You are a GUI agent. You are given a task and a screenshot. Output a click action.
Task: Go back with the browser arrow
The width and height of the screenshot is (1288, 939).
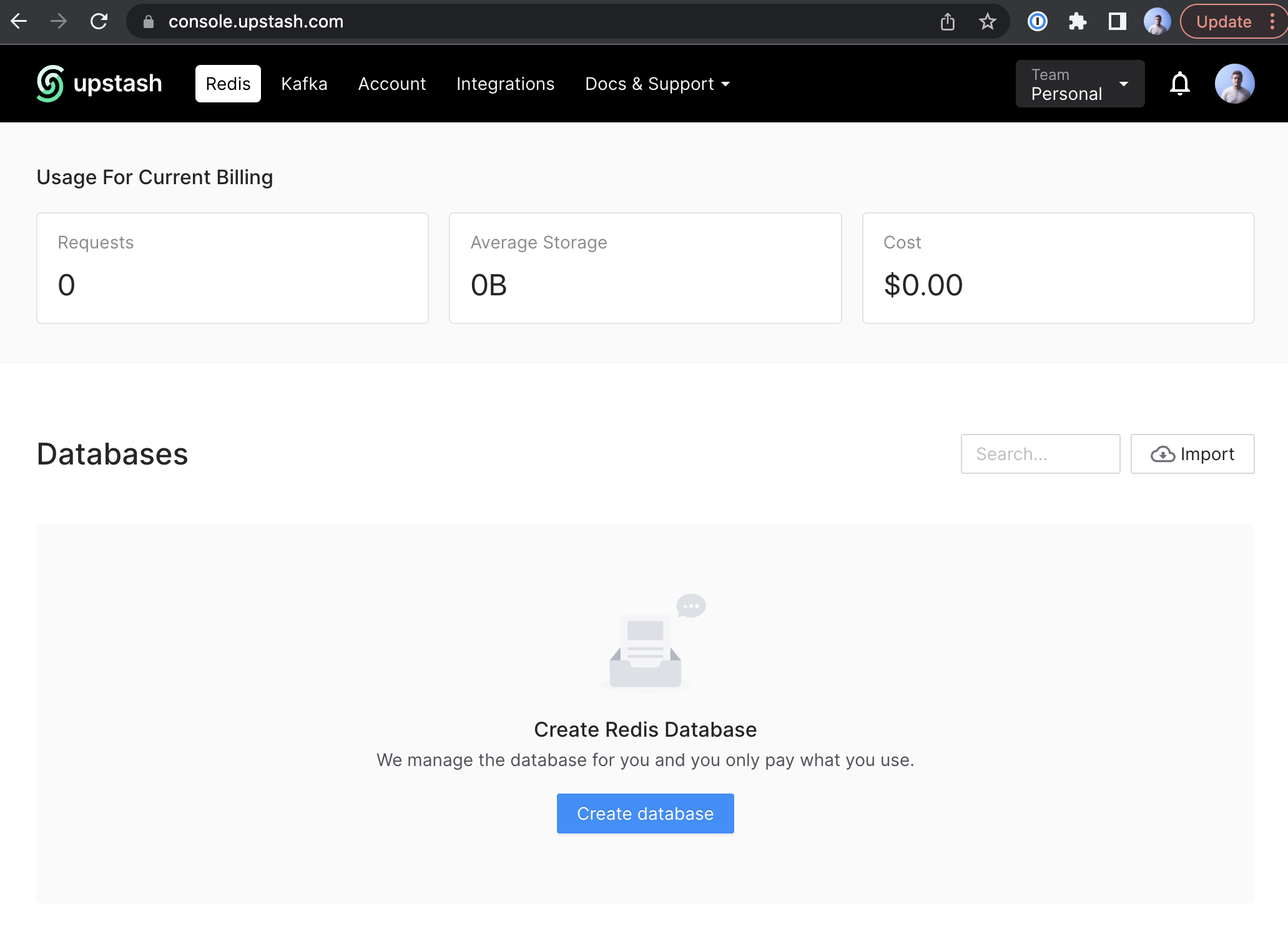click(19, 22)
